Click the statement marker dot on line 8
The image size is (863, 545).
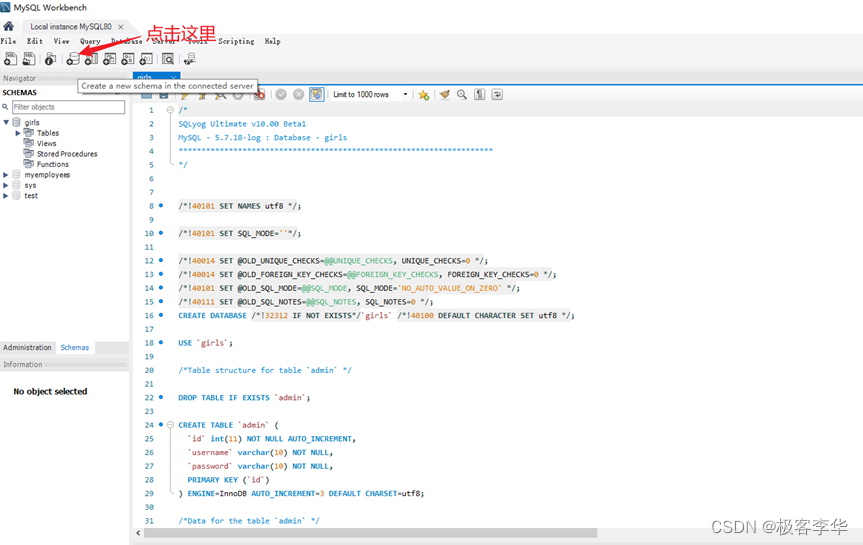coord(161,205)
